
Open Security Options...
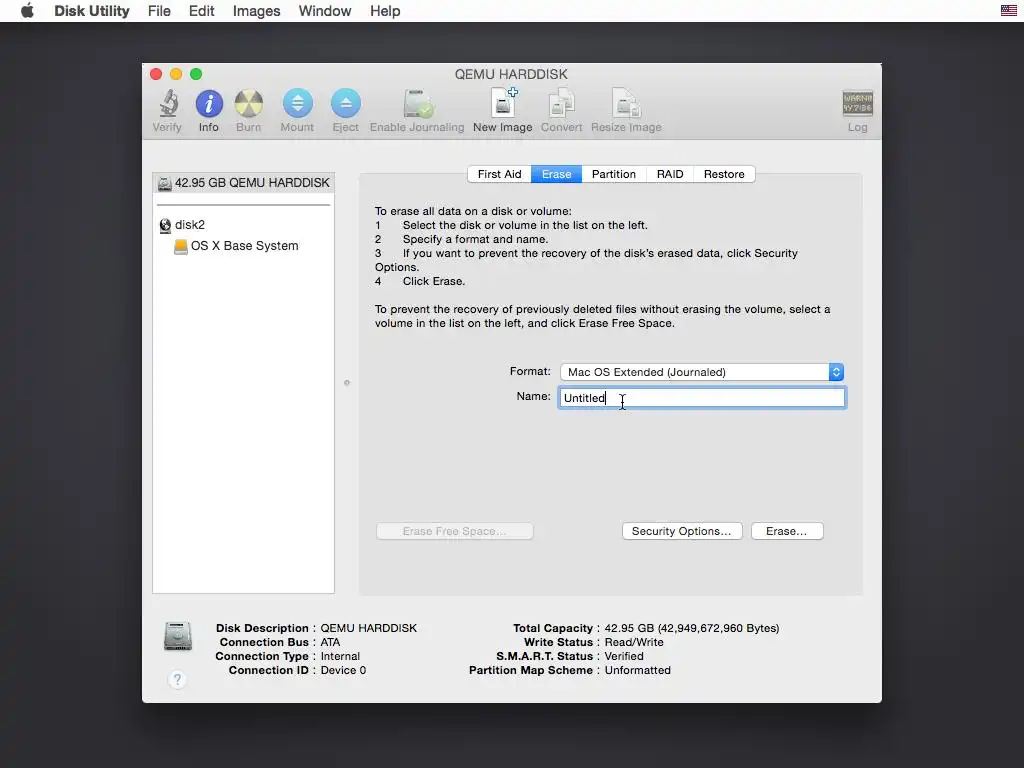click(682, 531)
